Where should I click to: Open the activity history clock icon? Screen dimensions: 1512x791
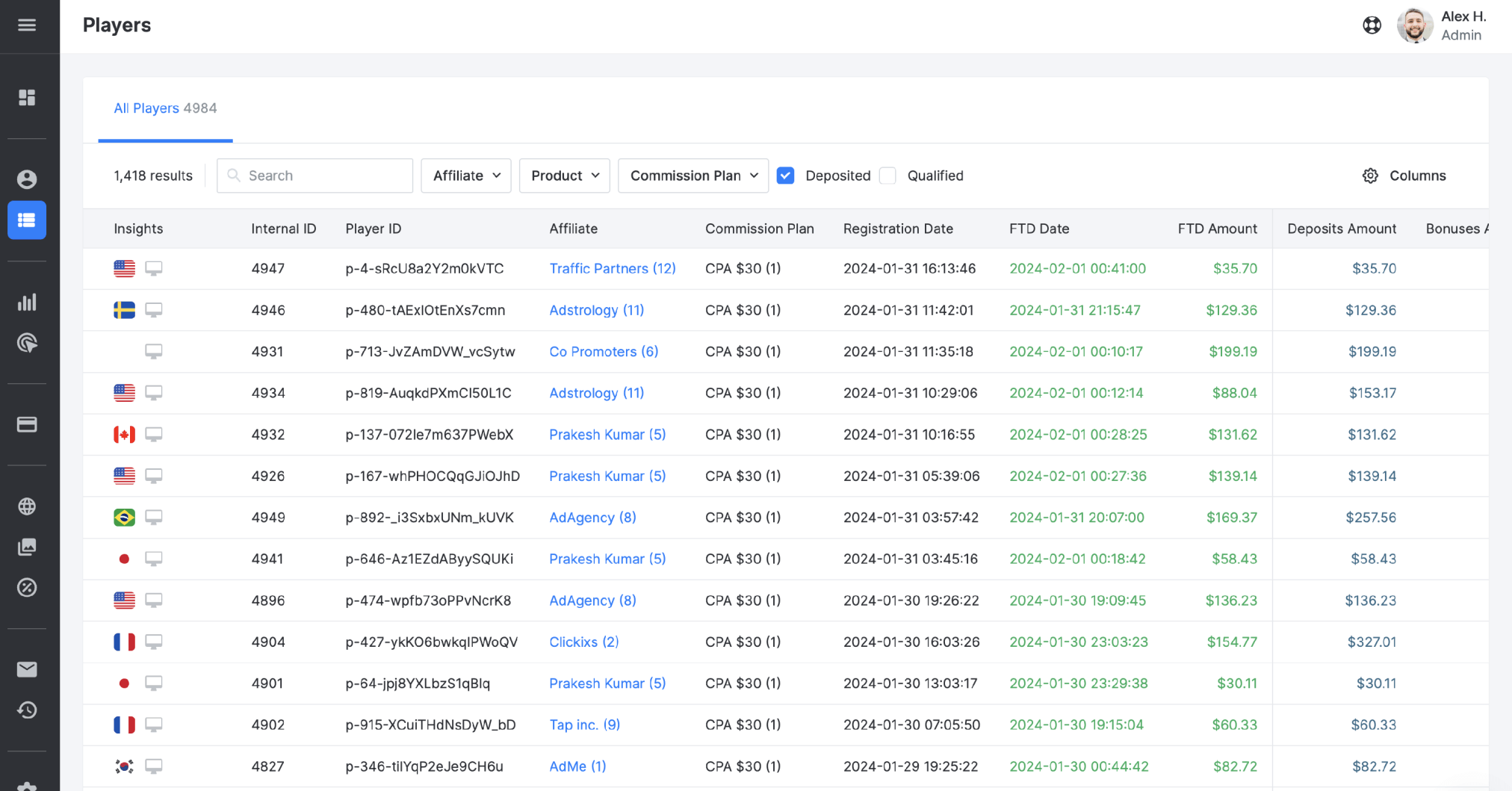point(27,710)
